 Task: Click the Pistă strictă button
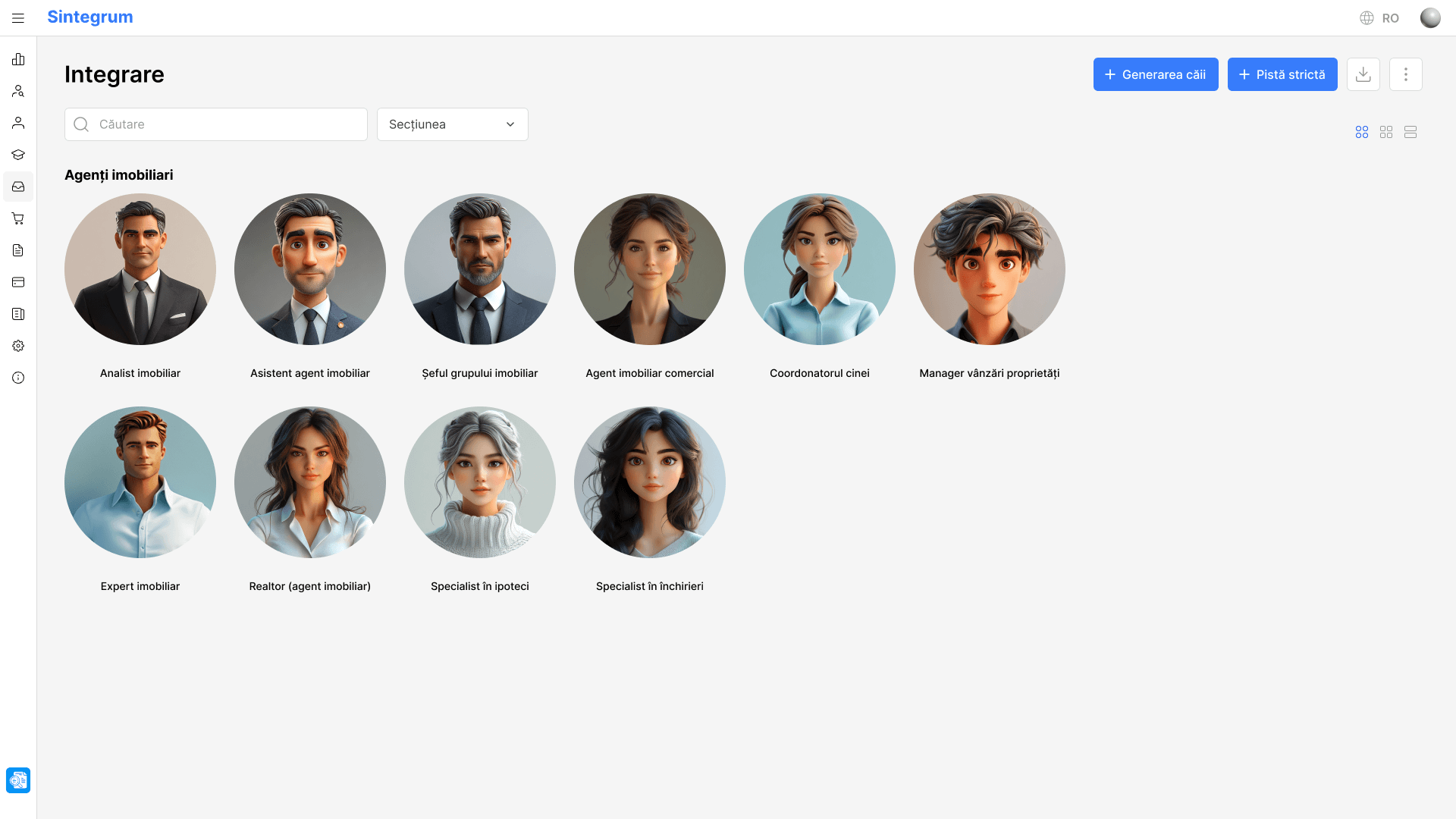tap(1282, 74)
